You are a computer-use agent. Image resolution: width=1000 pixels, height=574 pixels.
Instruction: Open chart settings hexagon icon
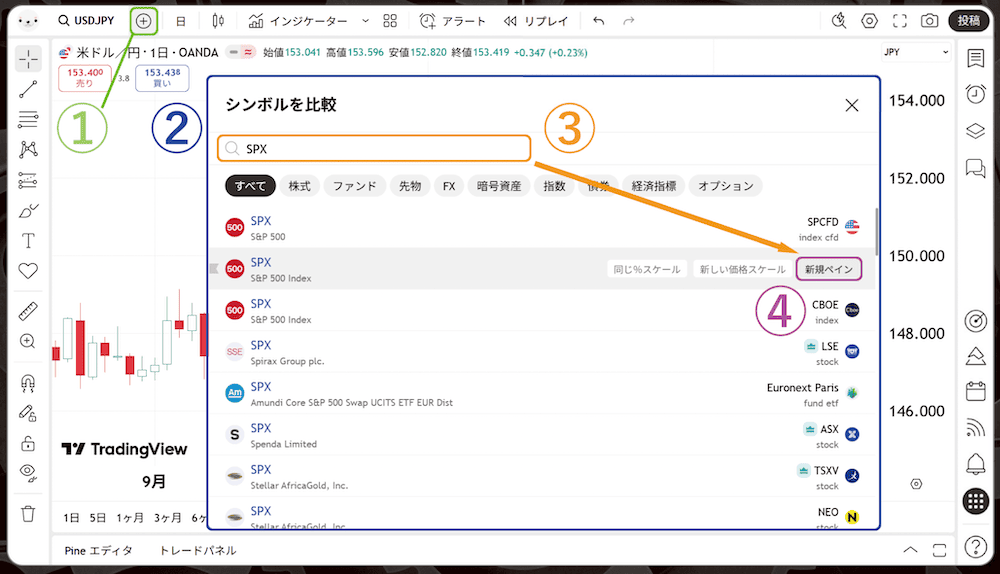coord(869,21)
